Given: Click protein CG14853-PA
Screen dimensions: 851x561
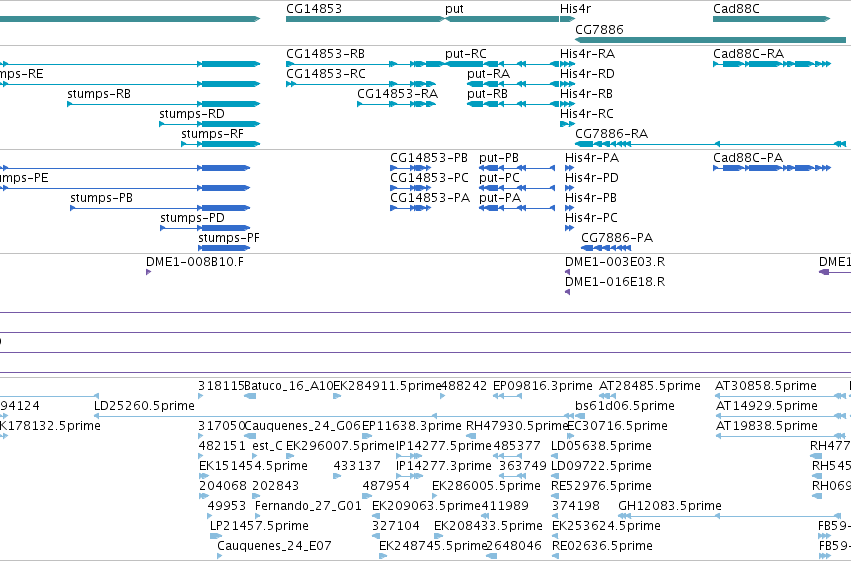Looking at the screenshot, I should pyautogui.click(x=410, y=208).
